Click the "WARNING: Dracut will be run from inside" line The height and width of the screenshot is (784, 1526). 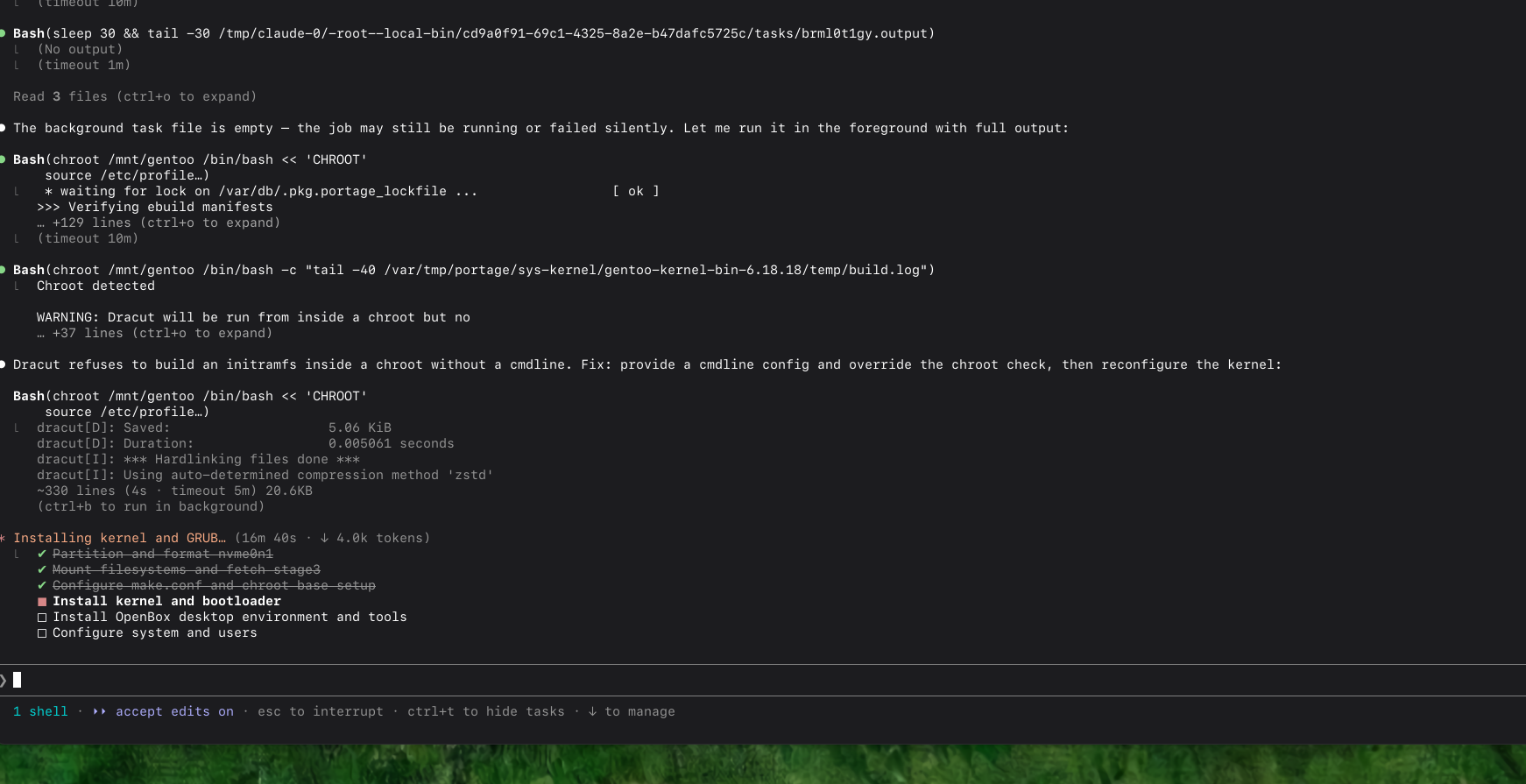click(253, 317)
